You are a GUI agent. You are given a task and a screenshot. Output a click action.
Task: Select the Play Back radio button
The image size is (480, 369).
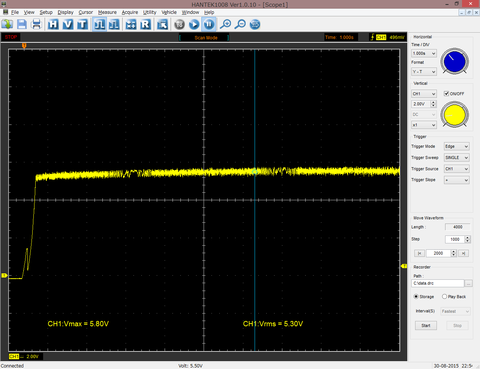point(444,296)
